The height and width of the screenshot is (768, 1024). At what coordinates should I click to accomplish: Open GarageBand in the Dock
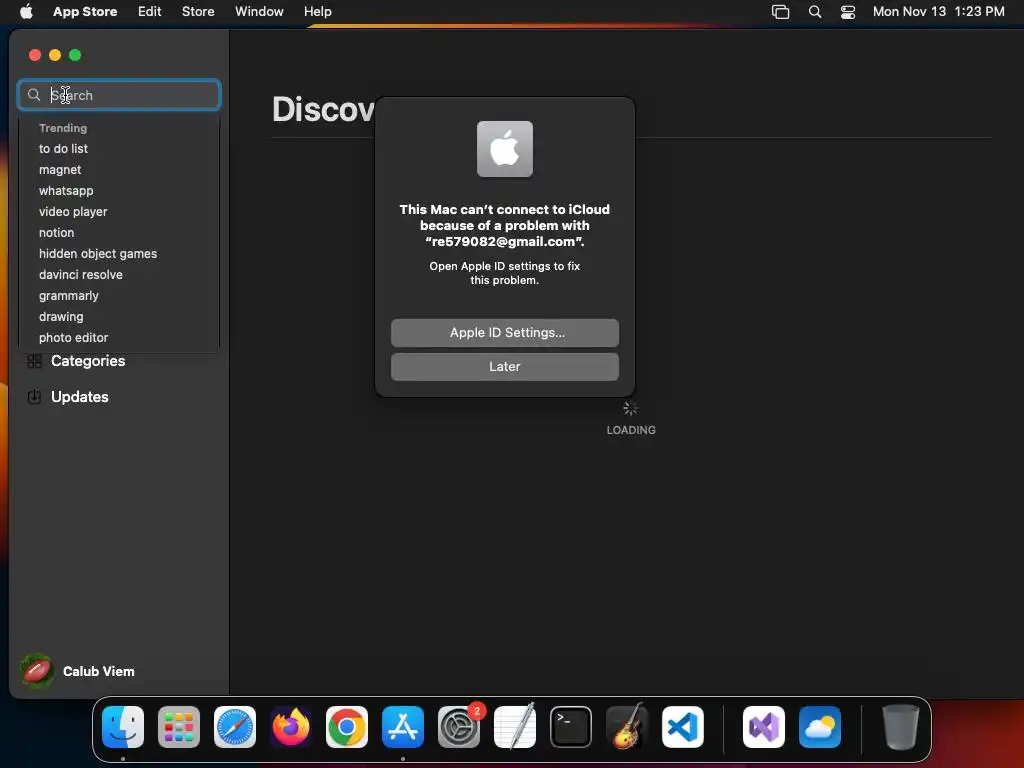pos(627,727)
